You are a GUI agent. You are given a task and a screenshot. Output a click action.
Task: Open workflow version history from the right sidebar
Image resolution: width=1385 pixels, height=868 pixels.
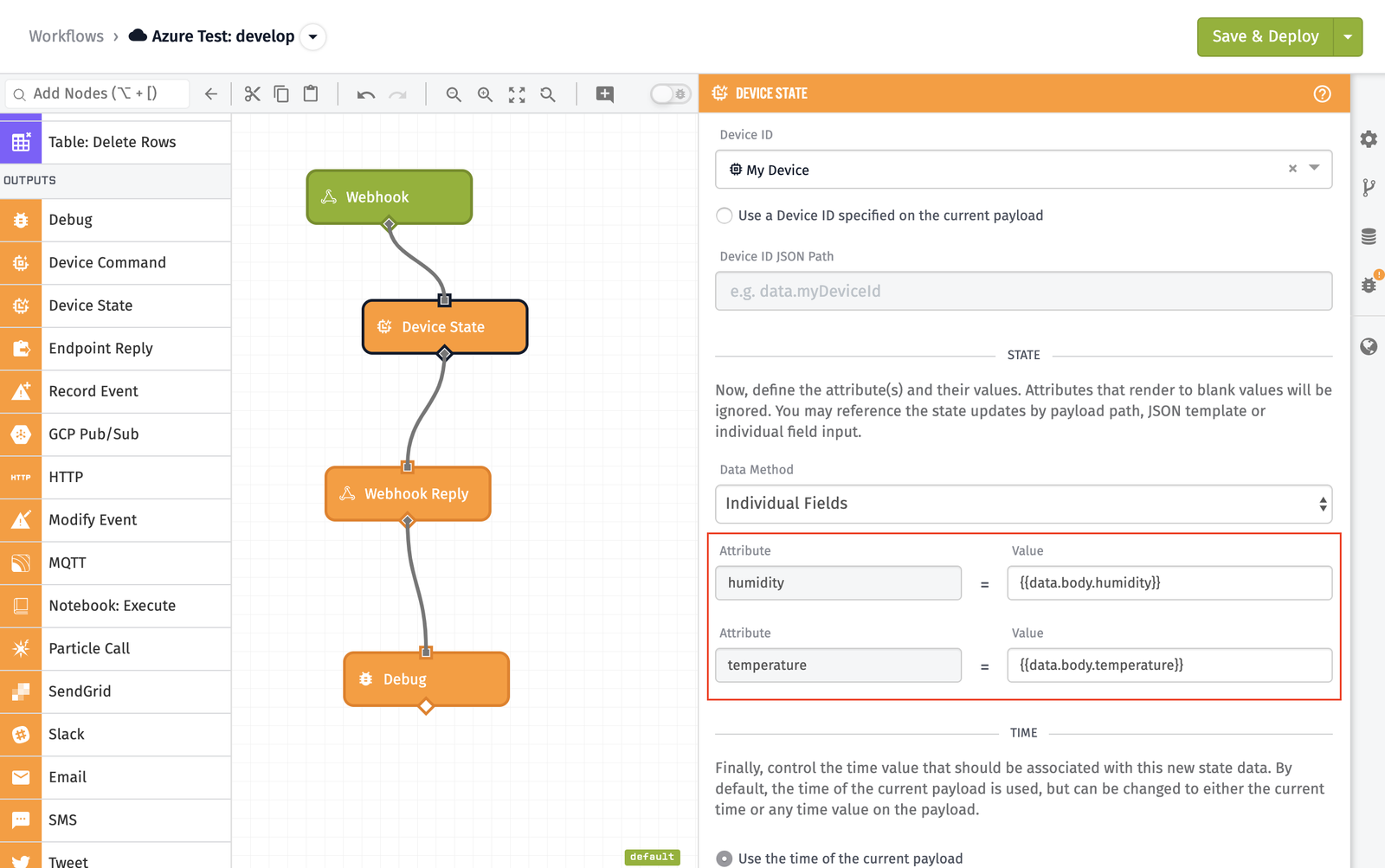click(x=1369, y=188)
